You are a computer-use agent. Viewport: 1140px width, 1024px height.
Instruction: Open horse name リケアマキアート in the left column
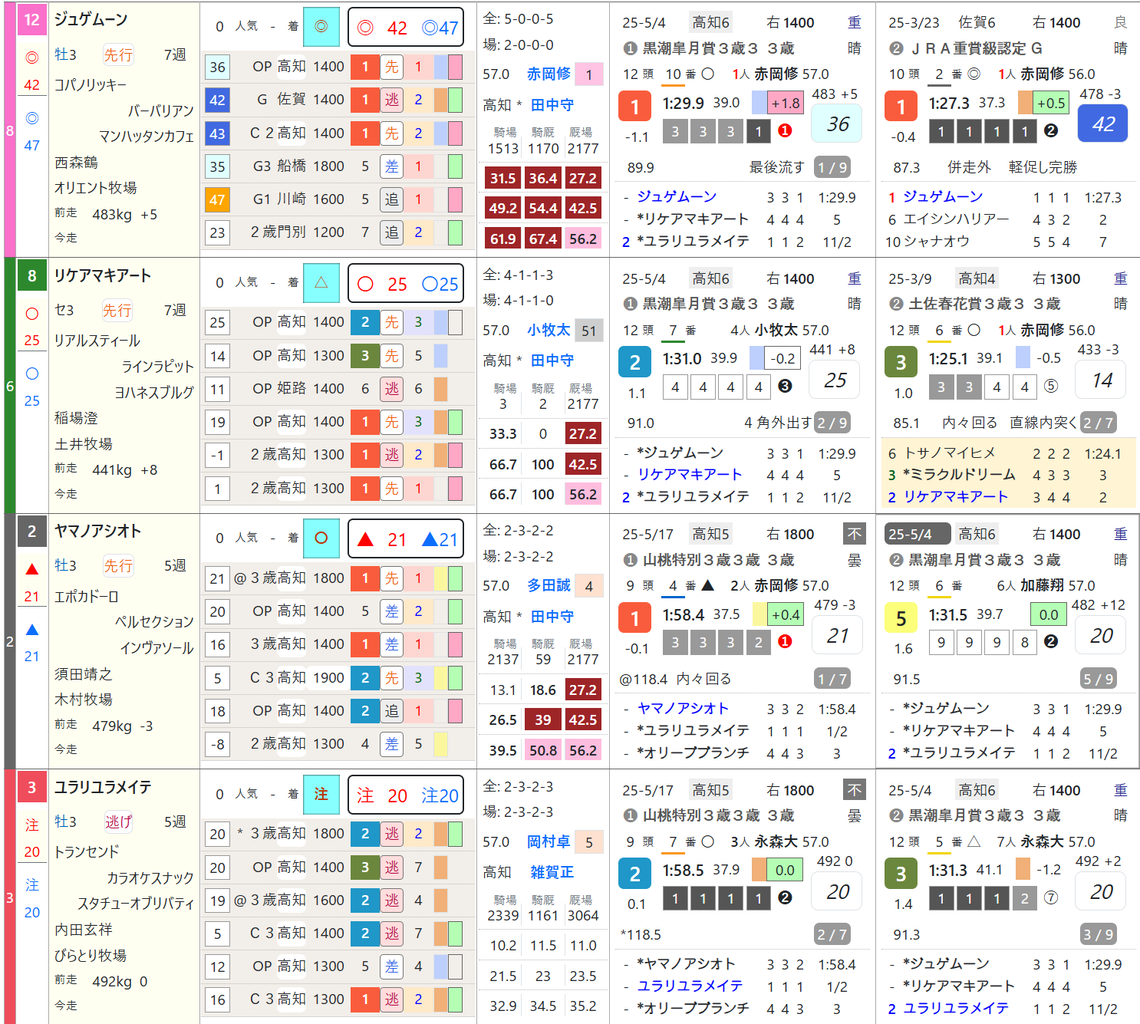point(103,276)
